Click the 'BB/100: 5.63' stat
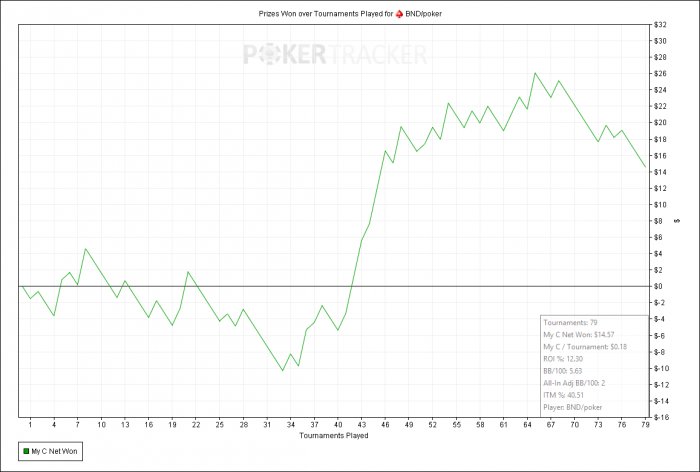The height and width of the screenshot is (472, 700). (562, 371)
